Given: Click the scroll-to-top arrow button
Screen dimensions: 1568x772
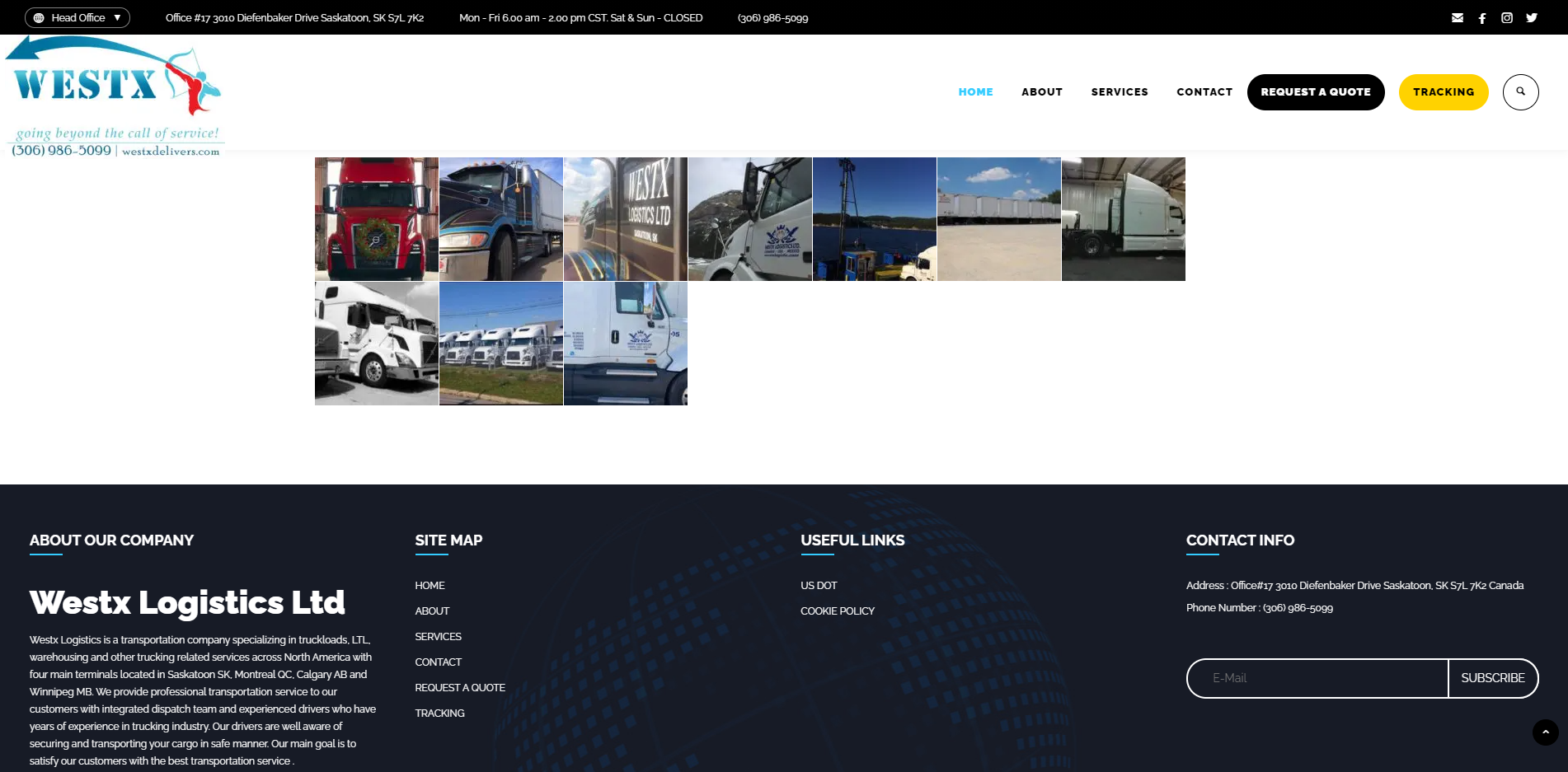Looking at the screenshot, I should tap(1546, 732).
